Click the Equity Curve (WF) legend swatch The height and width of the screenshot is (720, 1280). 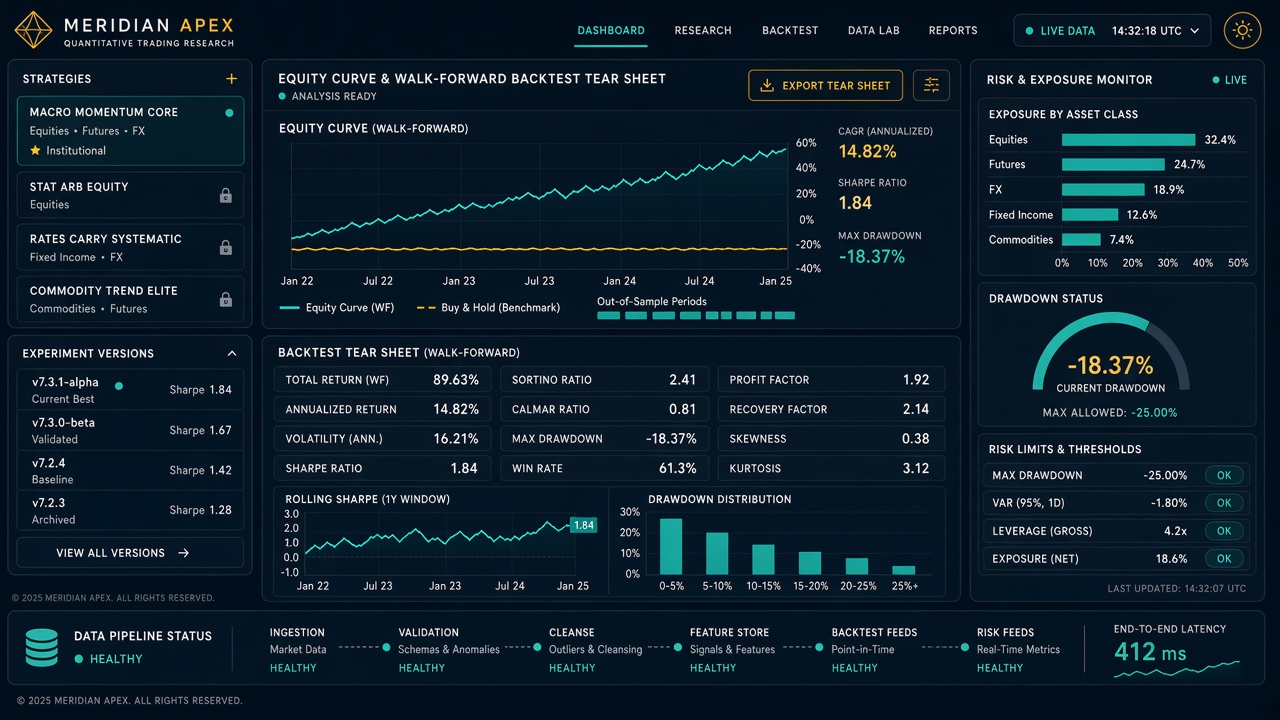pos(290,308)
